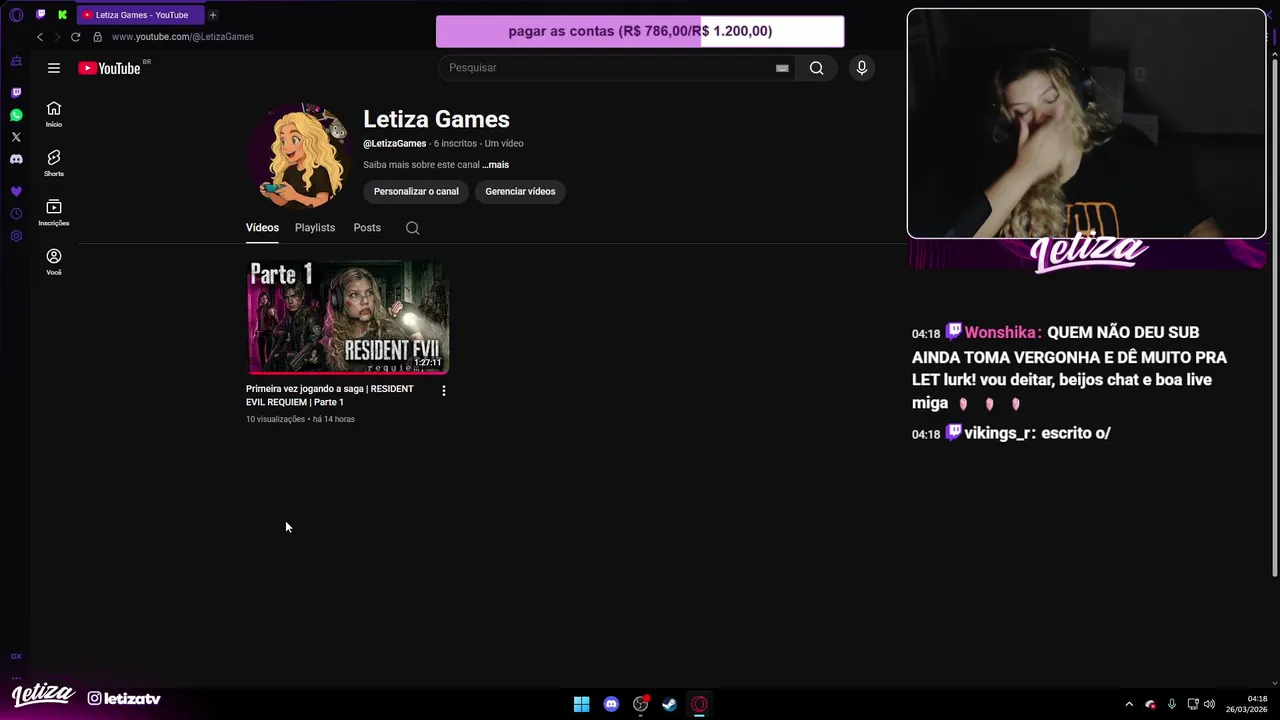The height and width of the screenshot is (720, 1280).
Task: Go to YouTube Início
Action: [54, 114]
